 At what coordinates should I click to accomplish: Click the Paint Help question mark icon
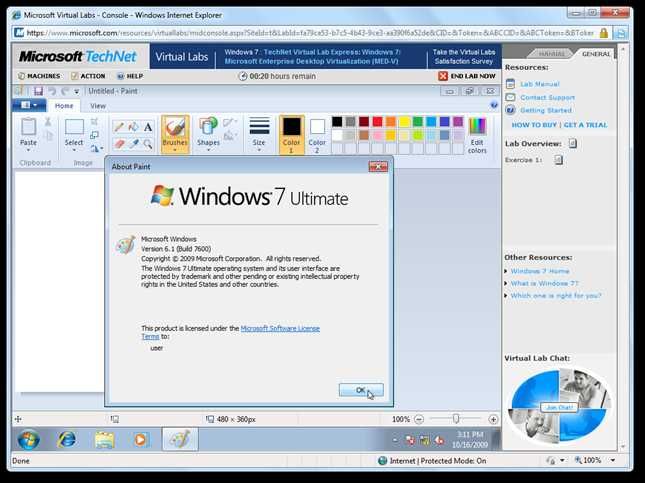pyautogui.click(x=494, y=105)
